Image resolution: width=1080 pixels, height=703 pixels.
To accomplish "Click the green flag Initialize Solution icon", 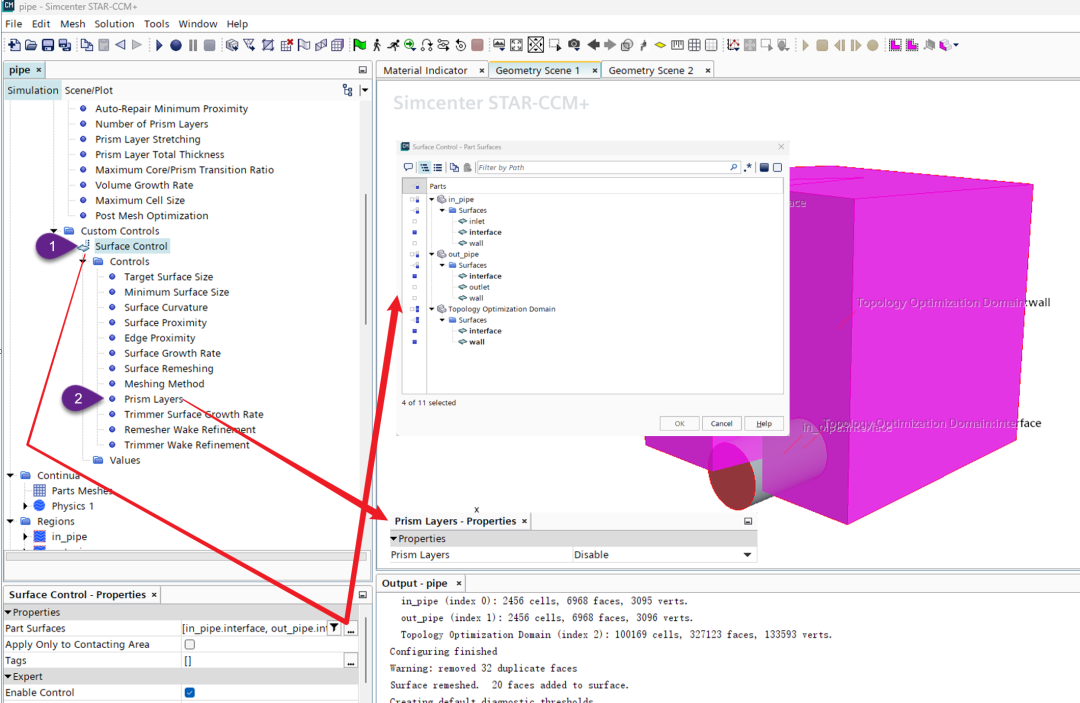I will [360, 45].
